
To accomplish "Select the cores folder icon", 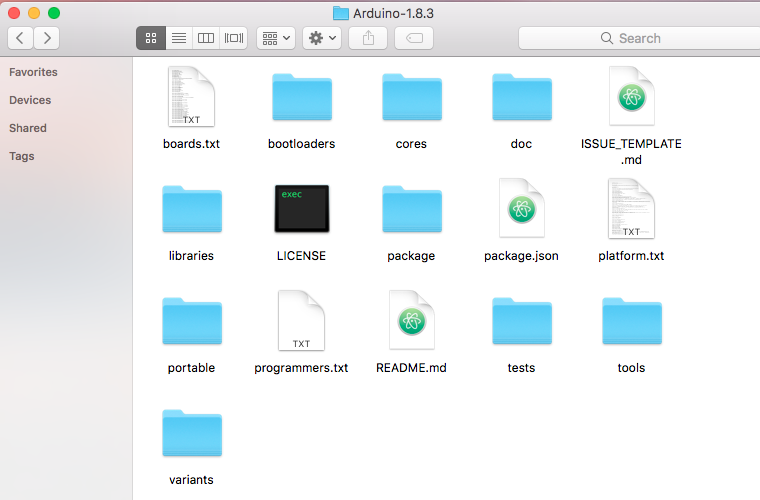I will click(412, 97).
